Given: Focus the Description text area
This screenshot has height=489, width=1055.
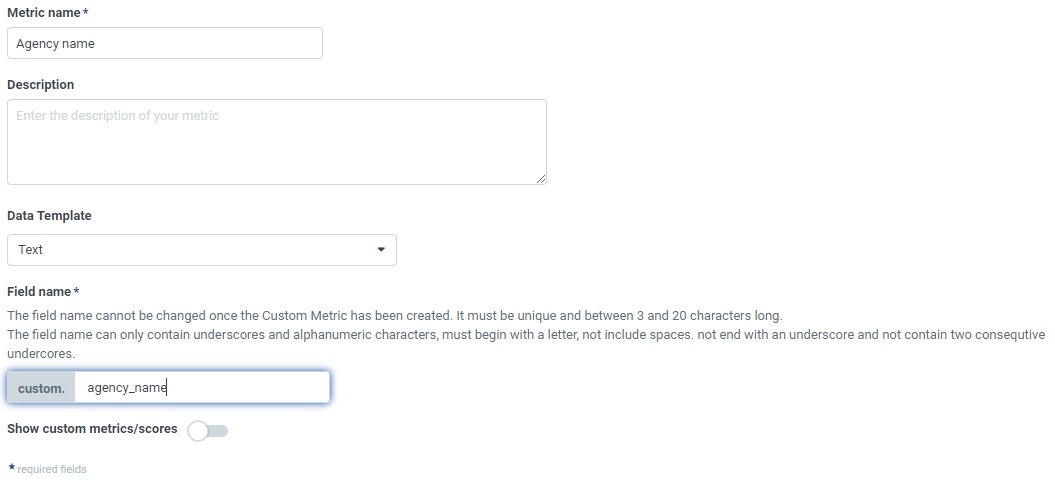Looking at the screenshot, I should [276, 141].
